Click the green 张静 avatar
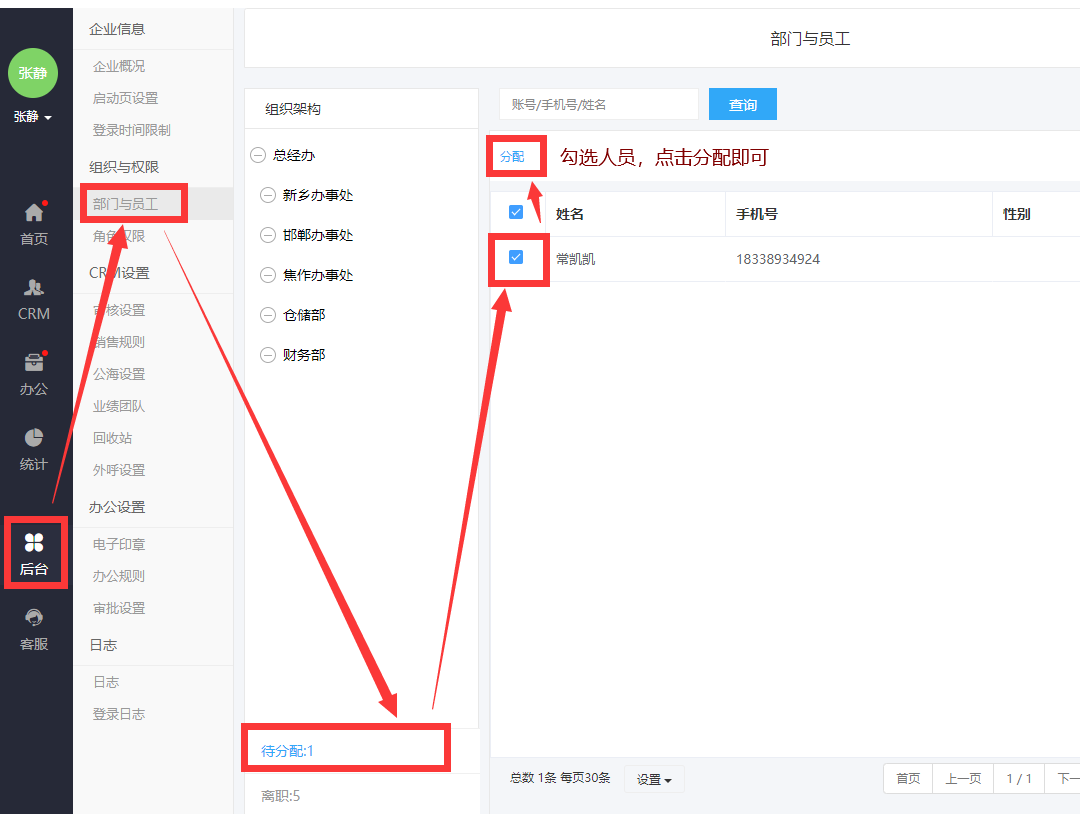Image resolution: width=1080 pixels, height=814 pixels. click(32, 73)
